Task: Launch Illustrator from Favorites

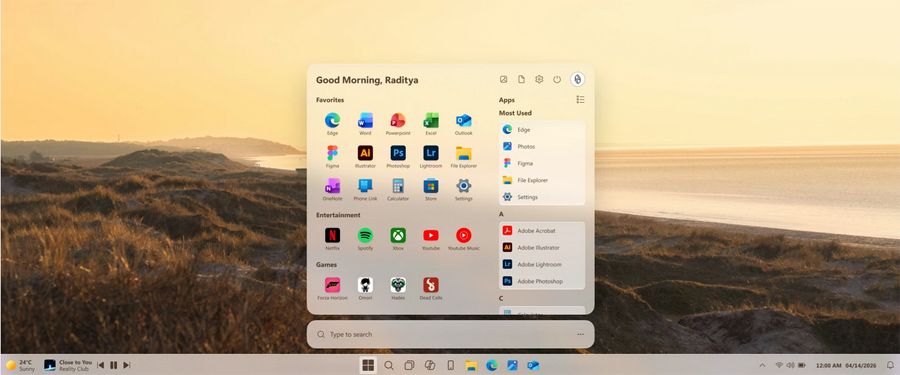Action: pyautogui.click(x=365, y=156)
